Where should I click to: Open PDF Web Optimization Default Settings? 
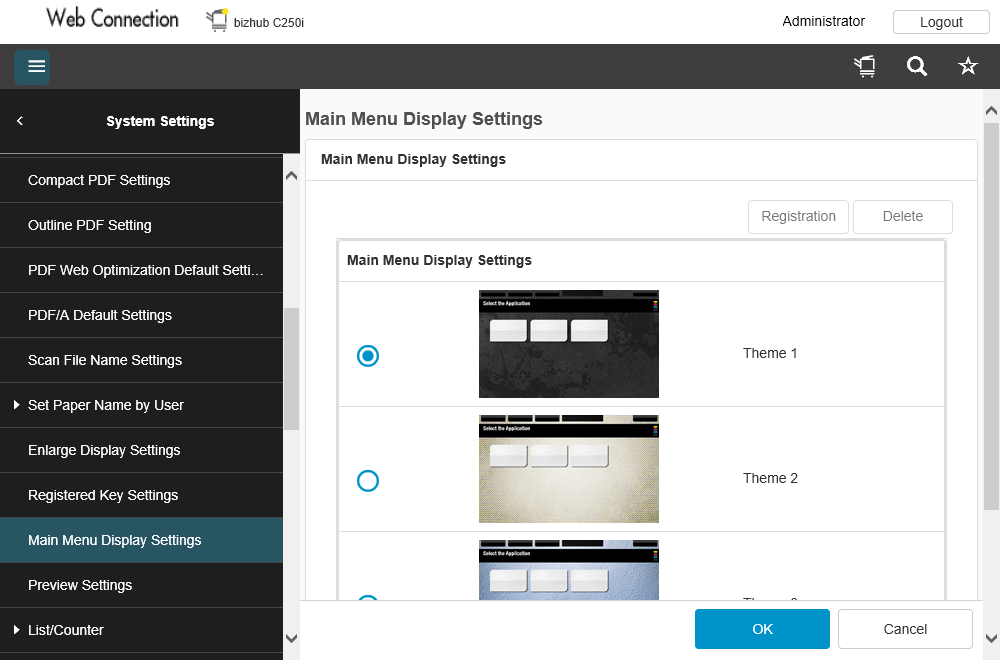click(x=141, y=270)
